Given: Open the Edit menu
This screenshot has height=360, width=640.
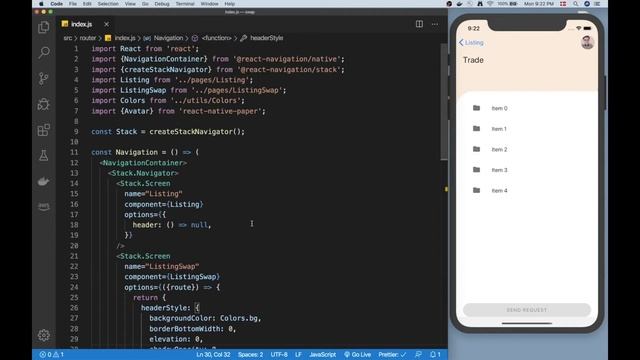Looking at the screenshot, I should click(x=87, y=4).
